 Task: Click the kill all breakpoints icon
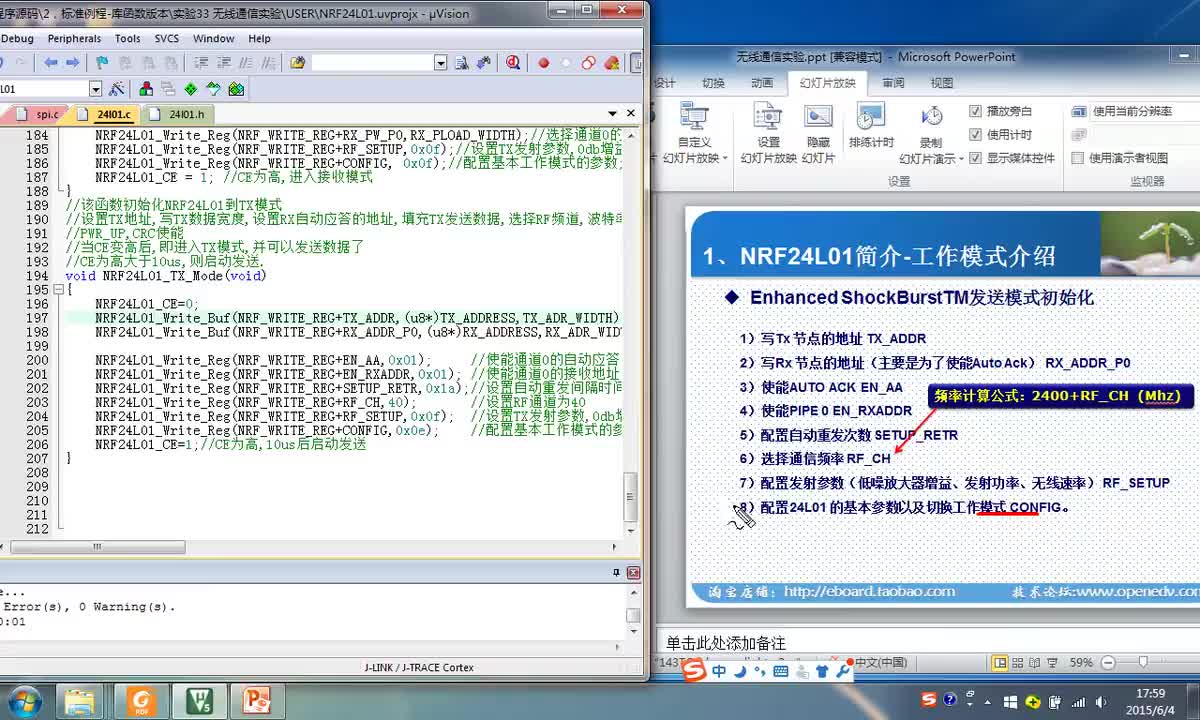(610, 62)
